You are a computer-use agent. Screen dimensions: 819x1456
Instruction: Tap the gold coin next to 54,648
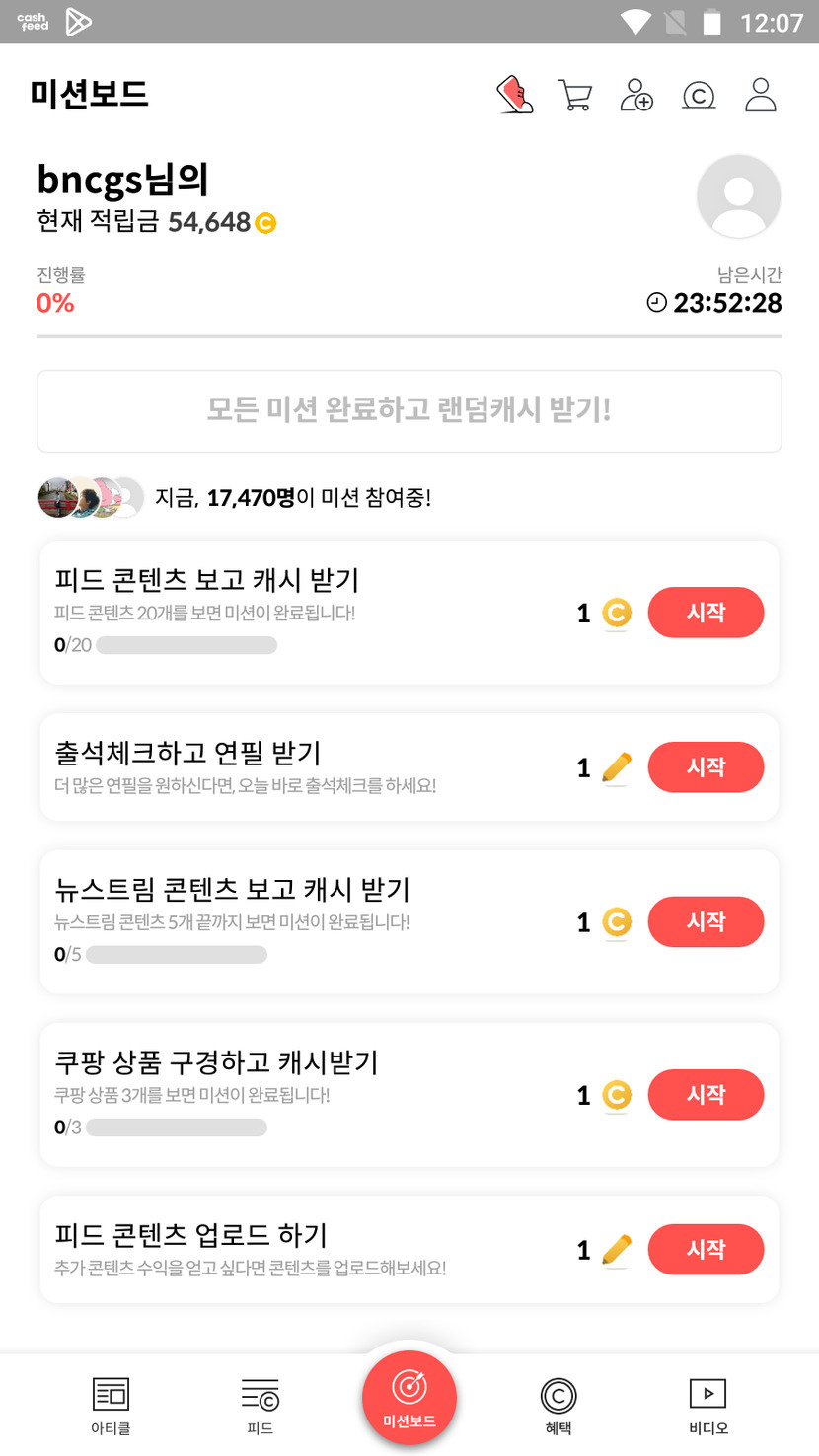[x=265, y=224]
